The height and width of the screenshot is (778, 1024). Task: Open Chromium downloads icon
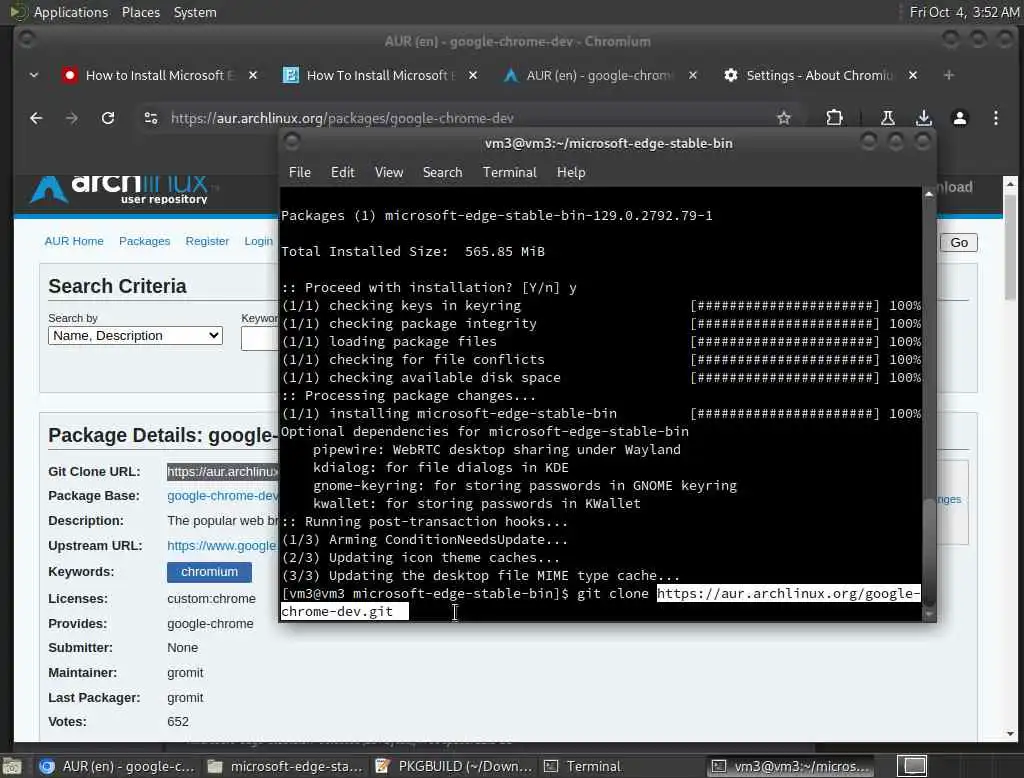(923, 118)
